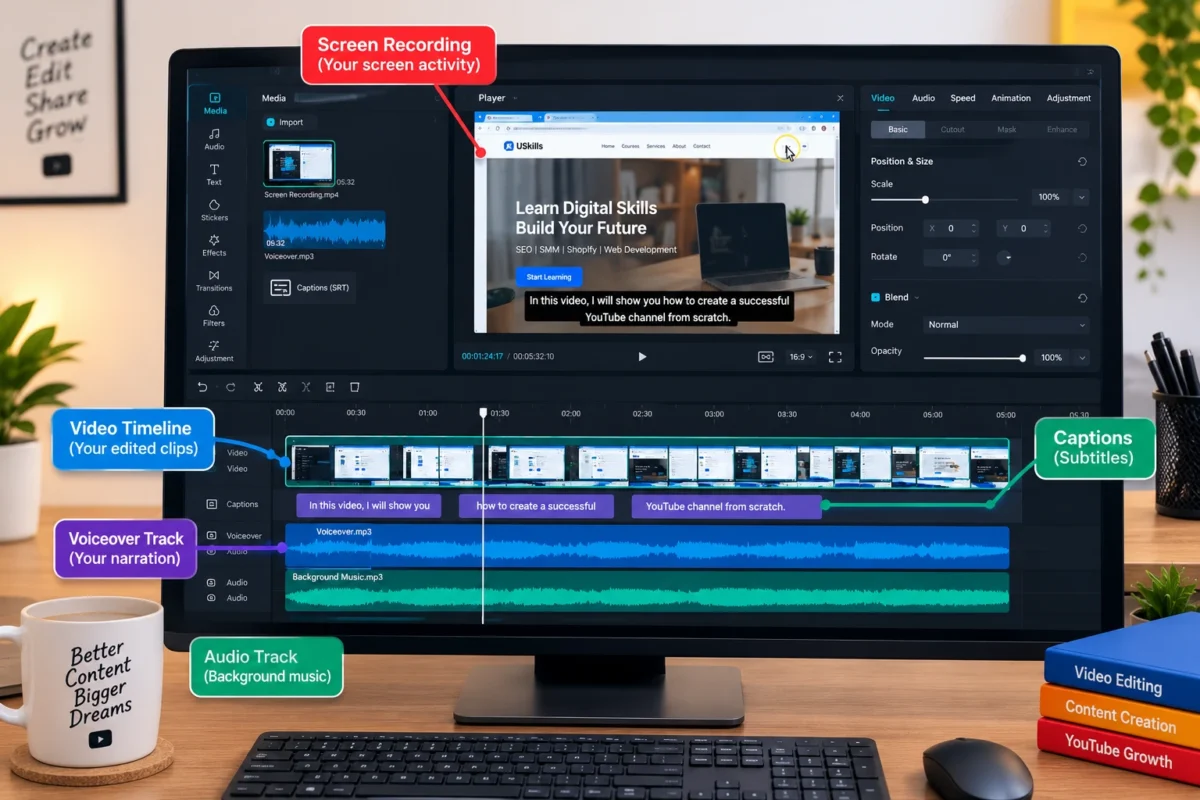Select the Screen Recording.mp4 thumbnail
This screenshot has height=800, width=1200.
299,164
